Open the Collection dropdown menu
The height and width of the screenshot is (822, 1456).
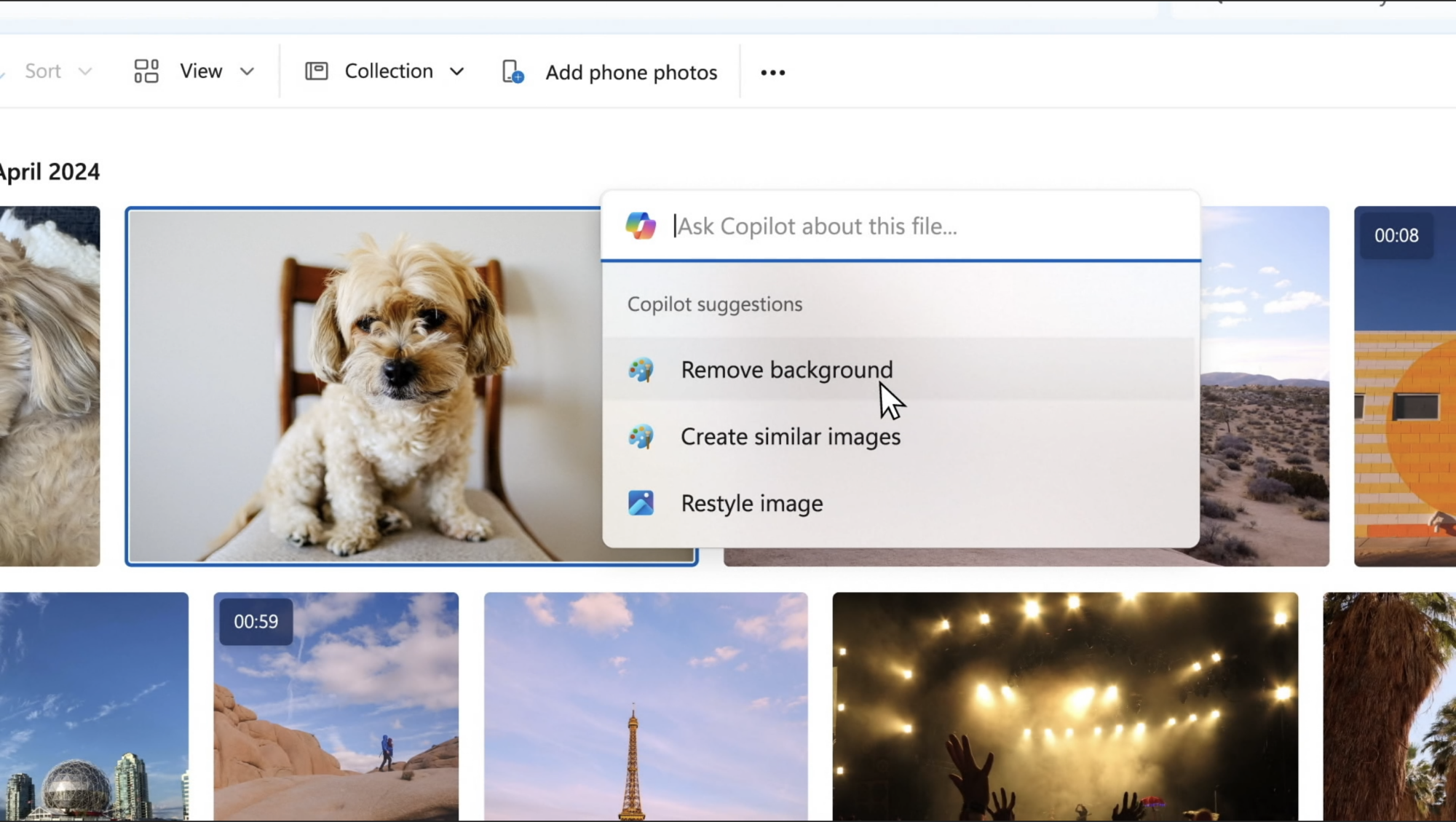coord(384,71)
